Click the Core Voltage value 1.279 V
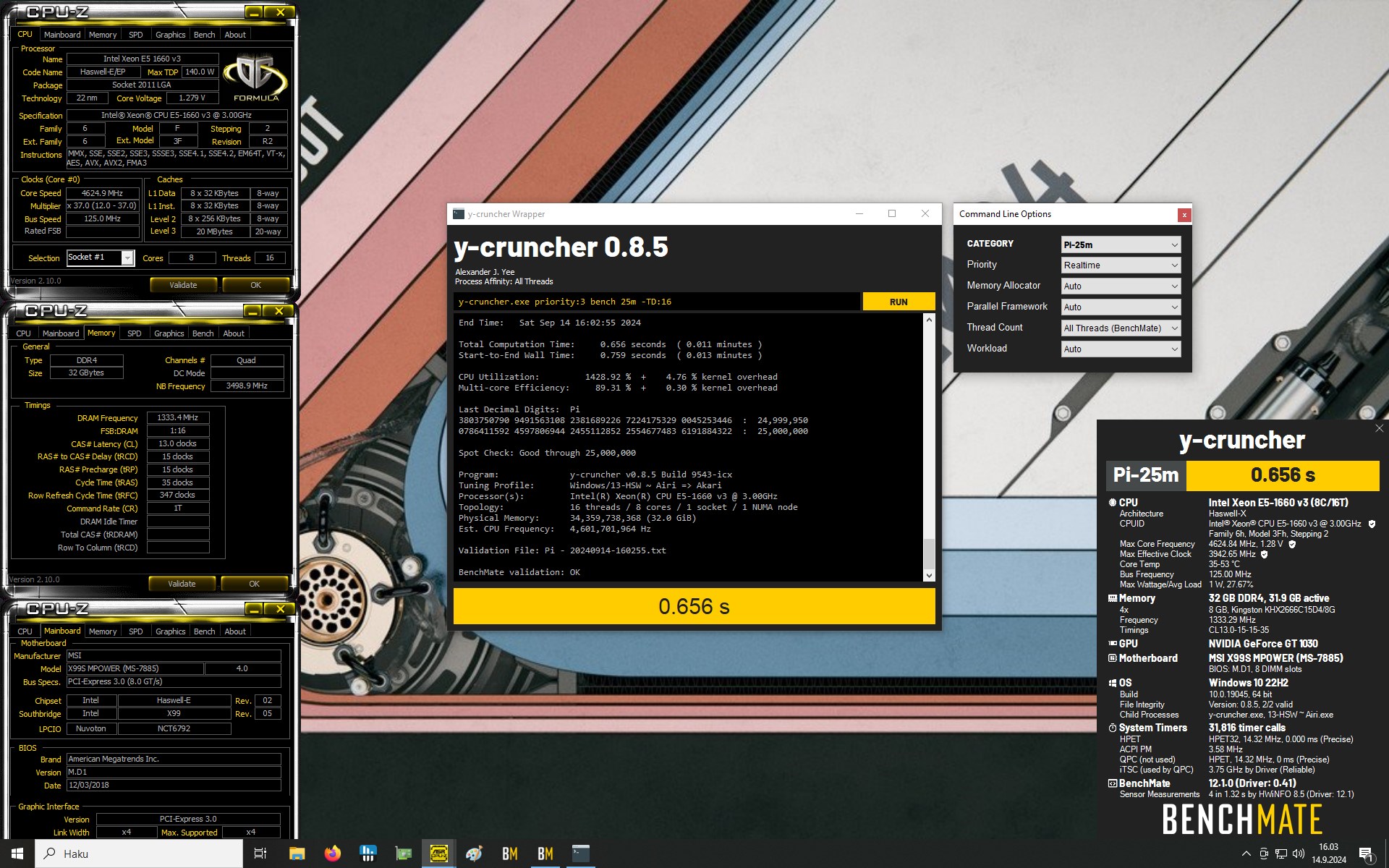Screen dimensions: 1389x868 pyautogui.click(x=192, y=98)
